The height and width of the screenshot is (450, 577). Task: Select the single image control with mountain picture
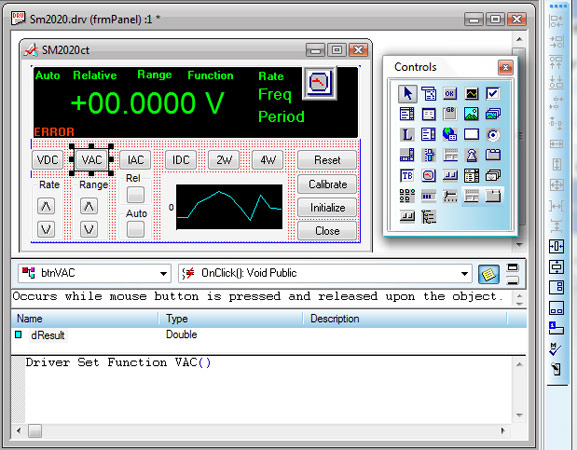(471, 114)
